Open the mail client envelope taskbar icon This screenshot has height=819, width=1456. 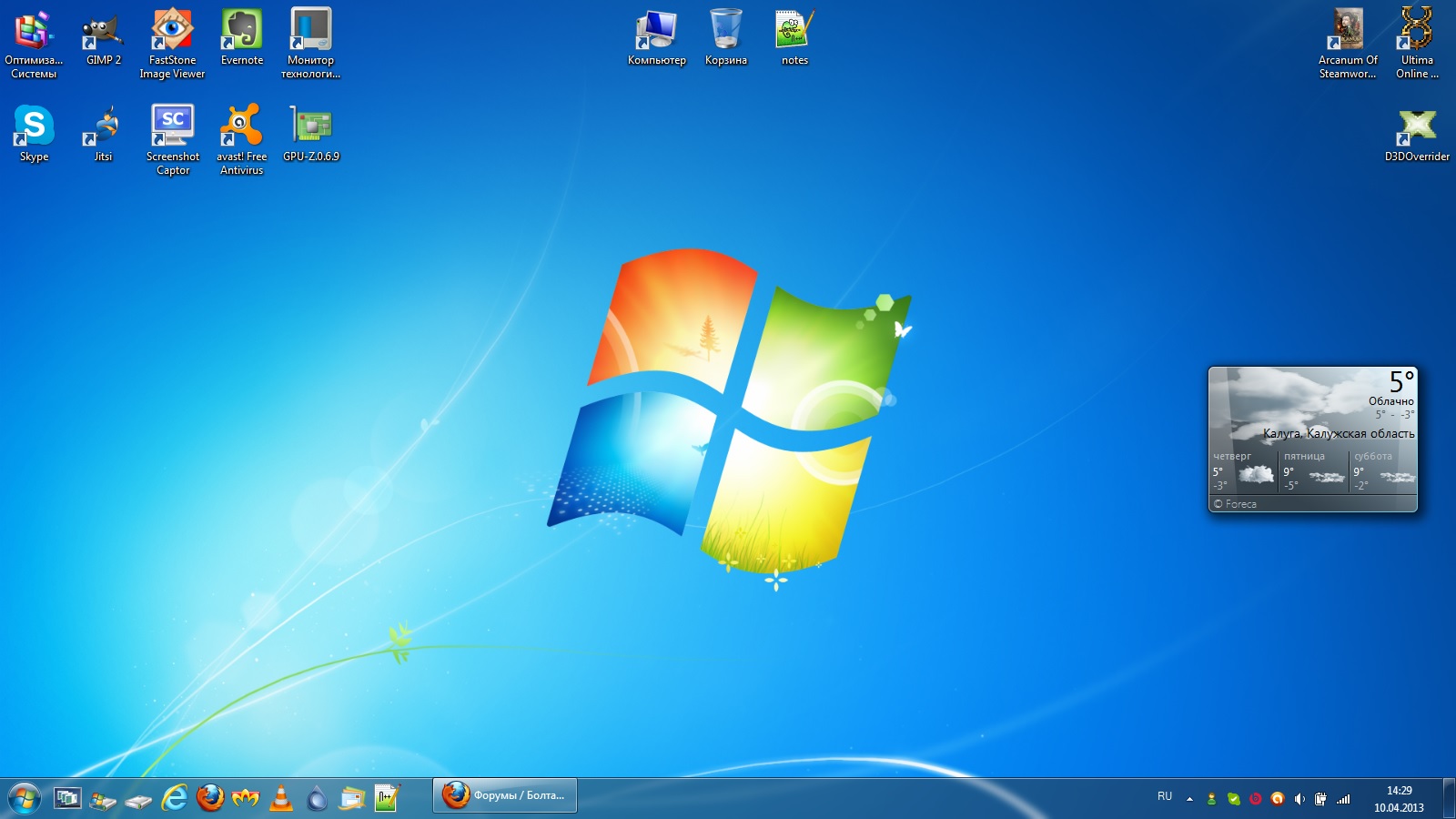click(352, 798)
